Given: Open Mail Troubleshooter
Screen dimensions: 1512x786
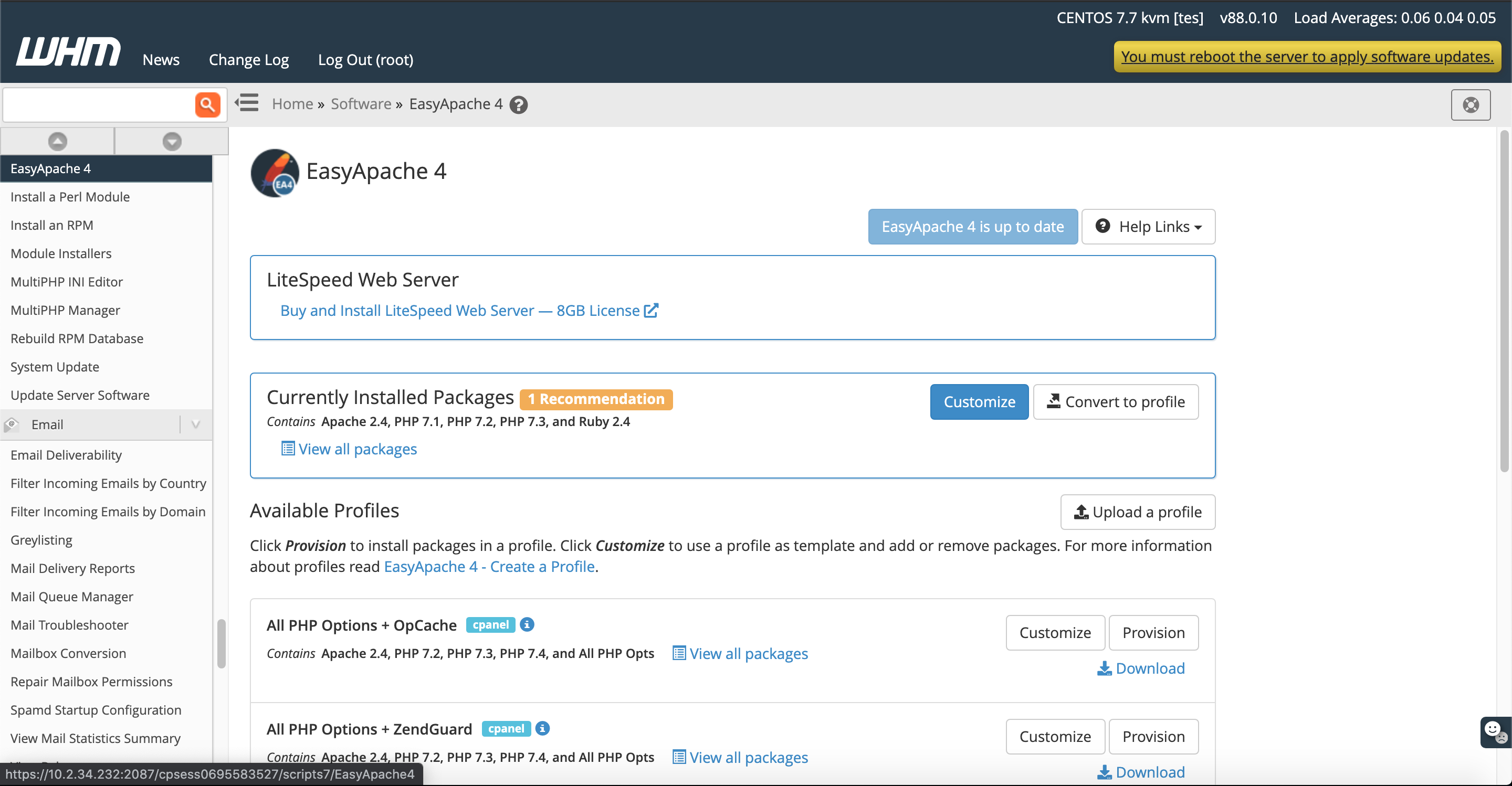Looking at the screenshot, I should click(69, 625).
